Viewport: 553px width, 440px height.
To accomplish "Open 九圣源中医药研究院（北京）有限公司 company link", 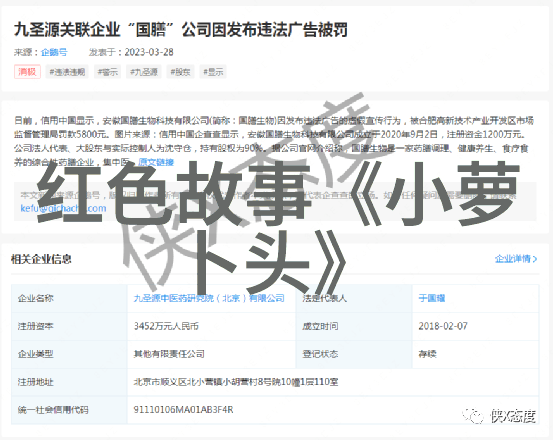I will tap(209, 298).
